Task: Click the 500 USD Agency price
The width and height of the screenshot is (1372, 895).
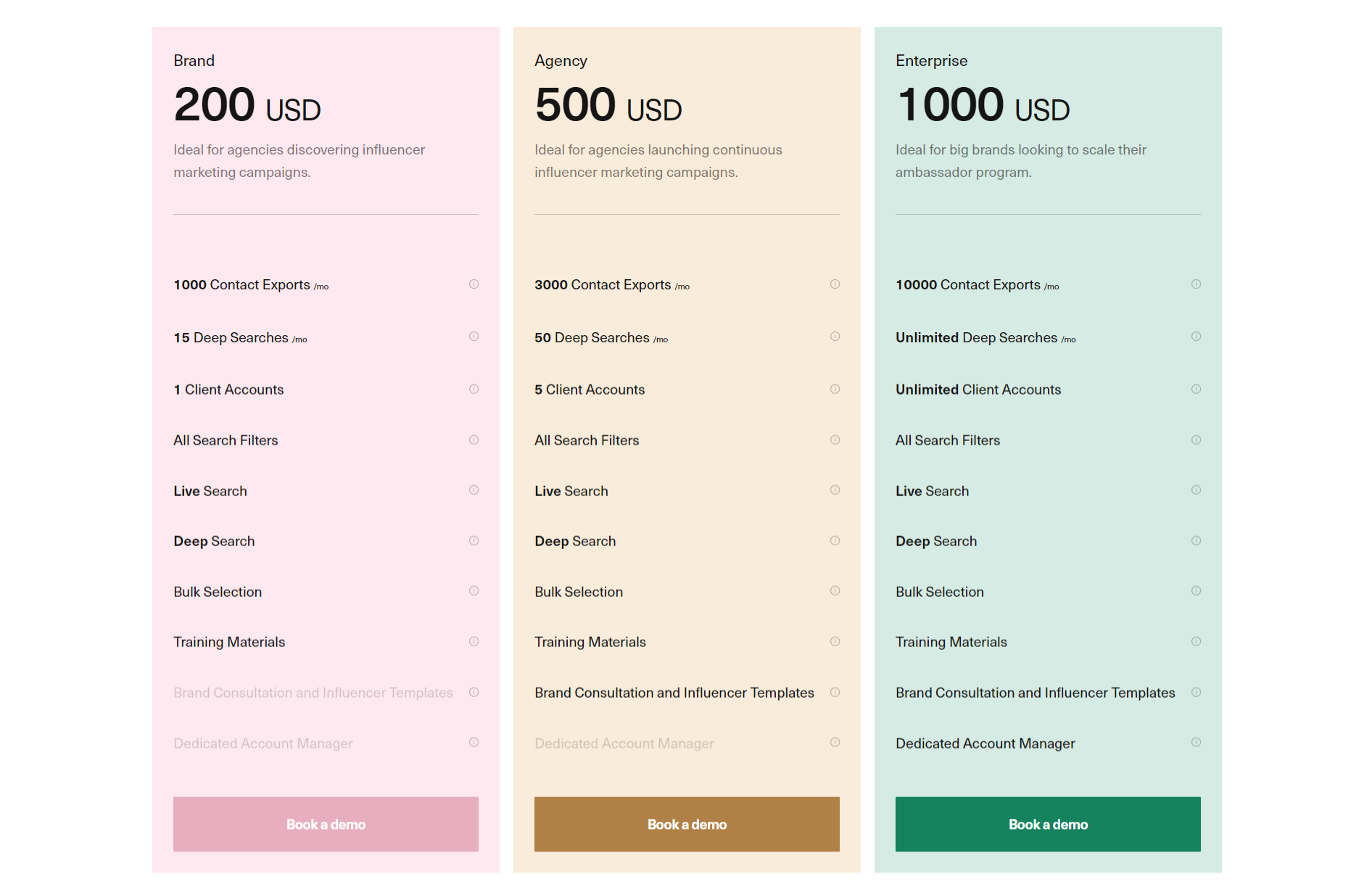Action: coord(608,104)
